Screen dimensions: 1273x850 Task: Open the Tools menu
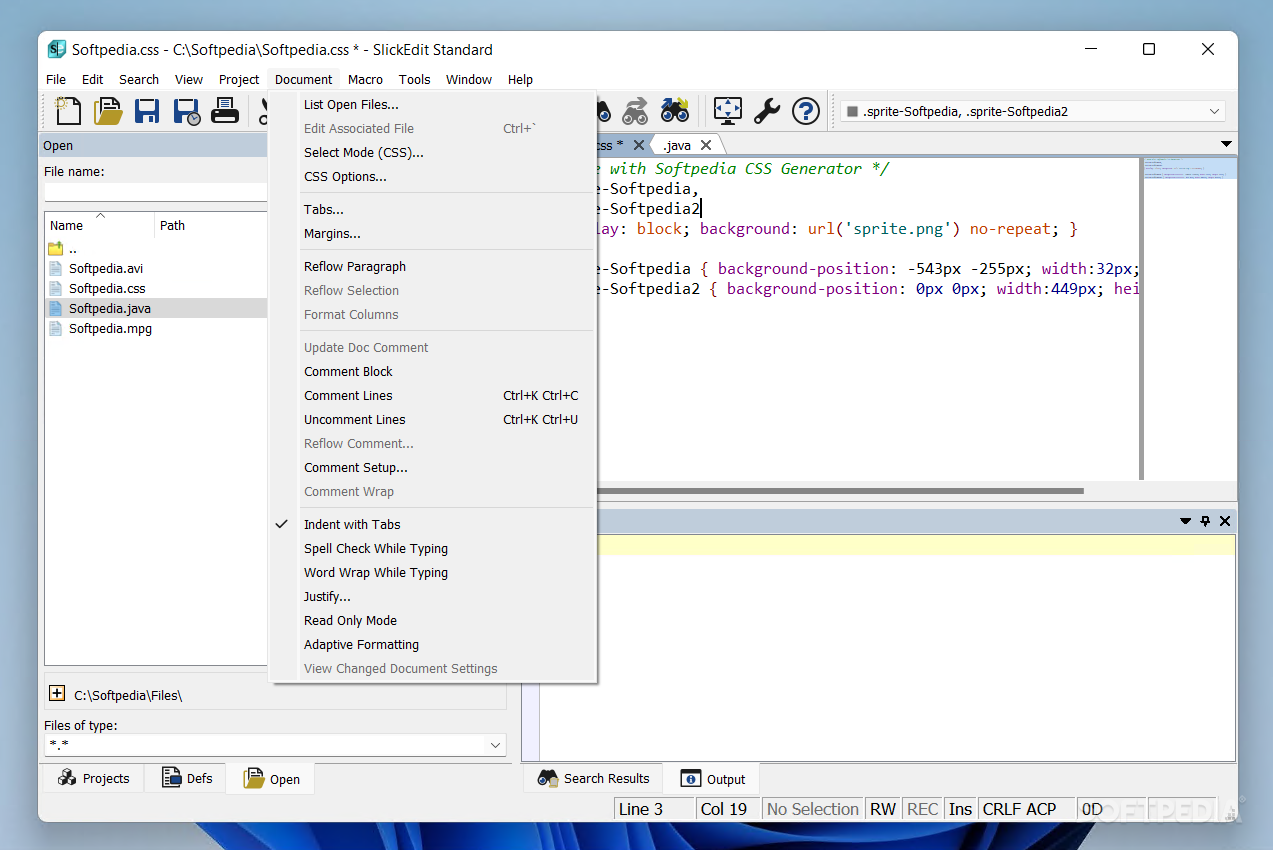[414, 79]
